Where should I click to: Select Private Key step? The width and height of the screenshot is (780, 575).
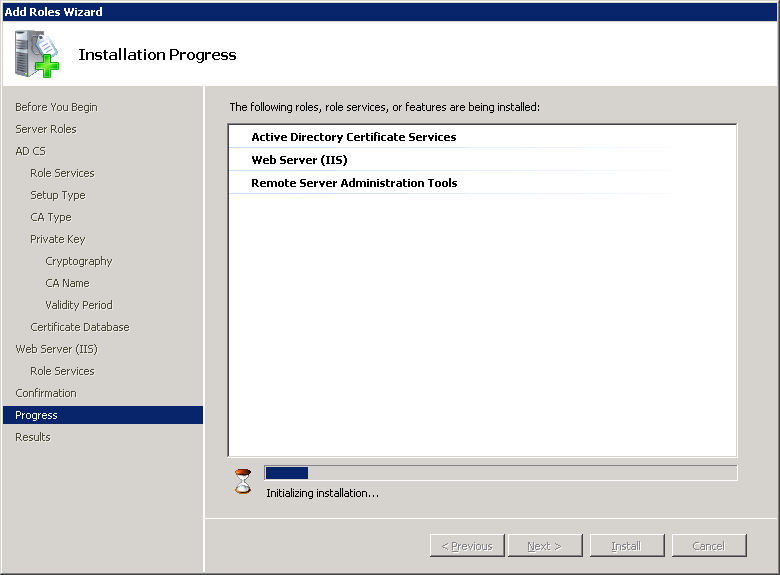pos(58,239)
